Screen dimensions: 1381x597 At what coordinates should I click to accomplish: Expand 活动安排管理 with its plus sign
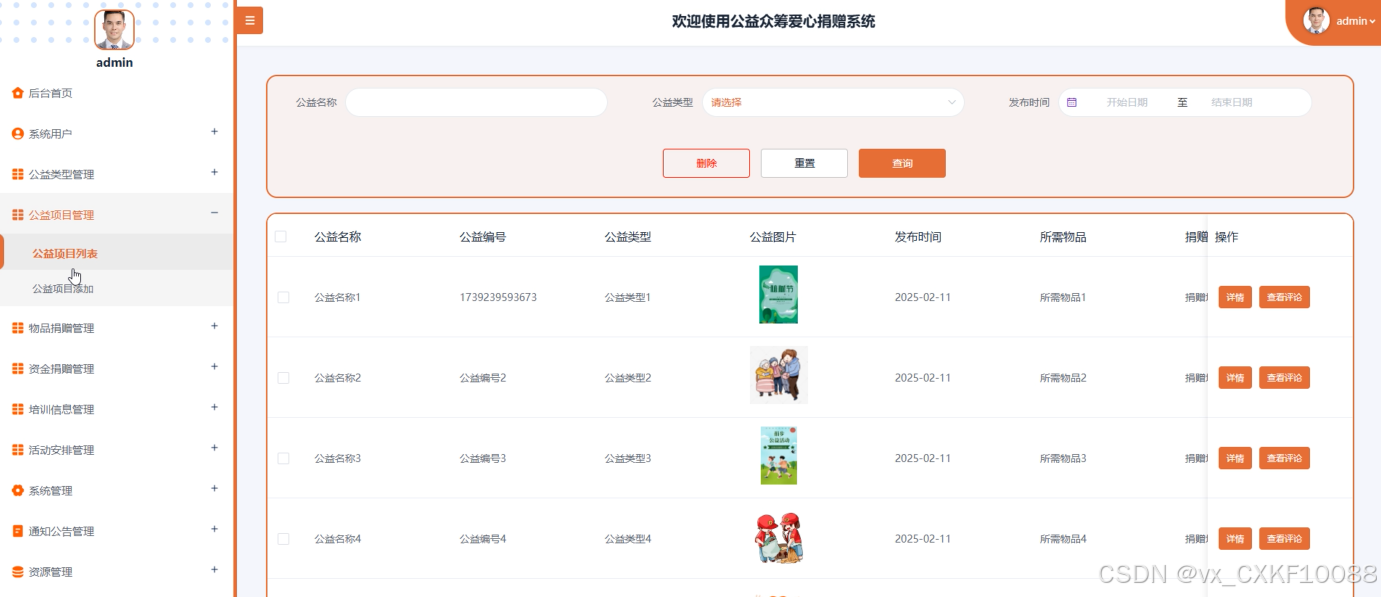coord(214,448)
